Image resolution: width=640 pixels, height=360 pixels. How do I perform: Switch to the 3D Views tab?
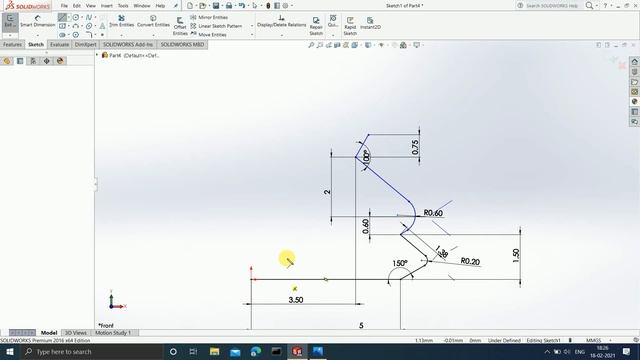(76, 333)
